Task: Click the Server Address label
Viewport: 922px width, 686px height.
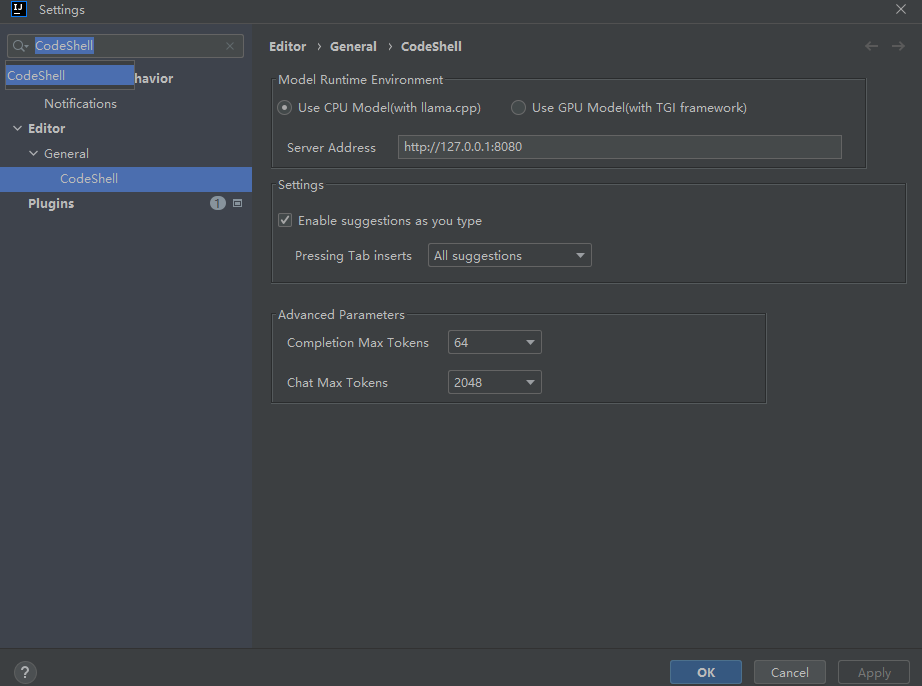Action: coord(331,148)
